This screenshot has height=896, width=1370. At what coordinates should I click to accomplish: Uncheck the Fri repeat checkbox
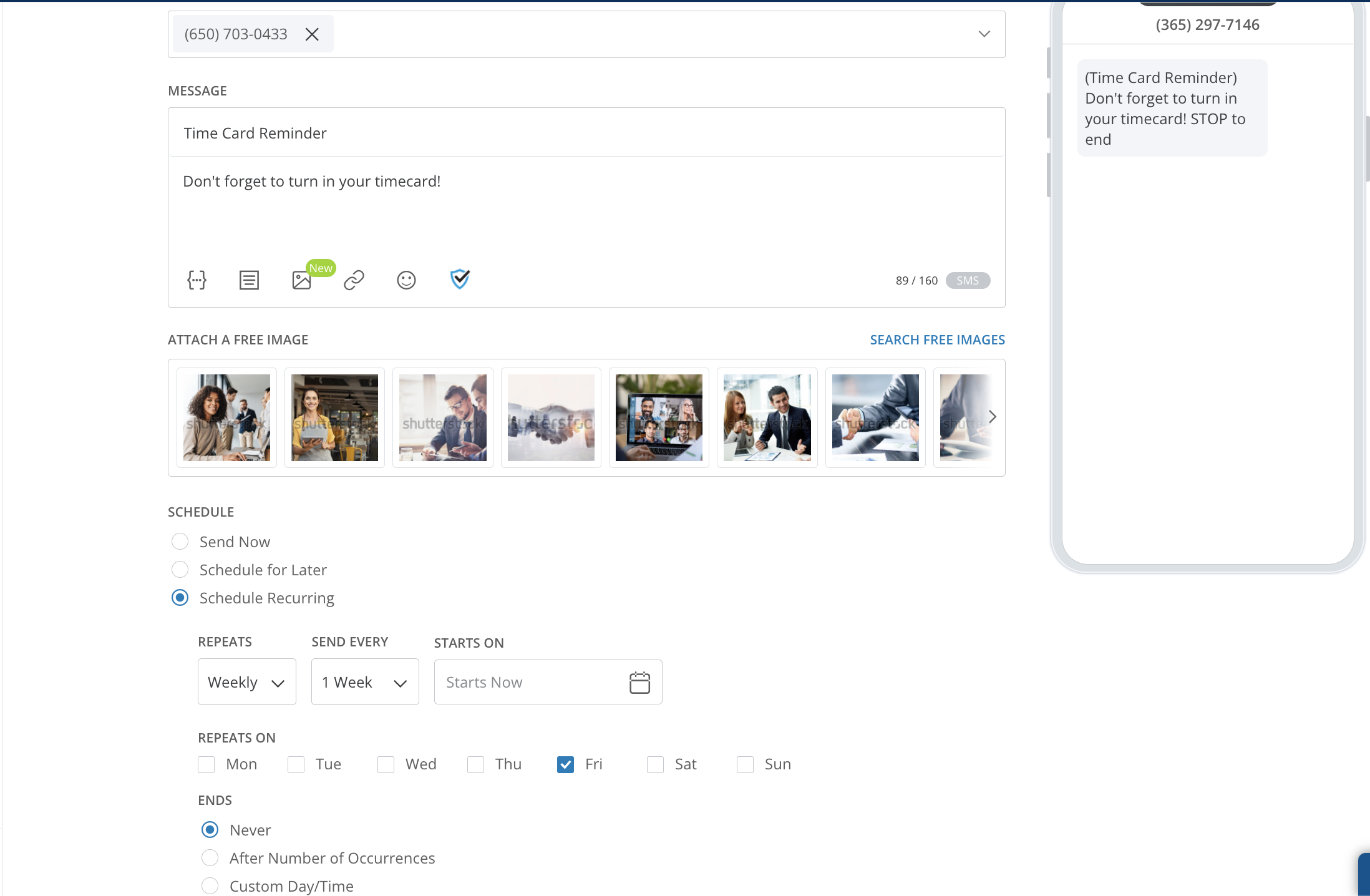[x=565, y=764]
